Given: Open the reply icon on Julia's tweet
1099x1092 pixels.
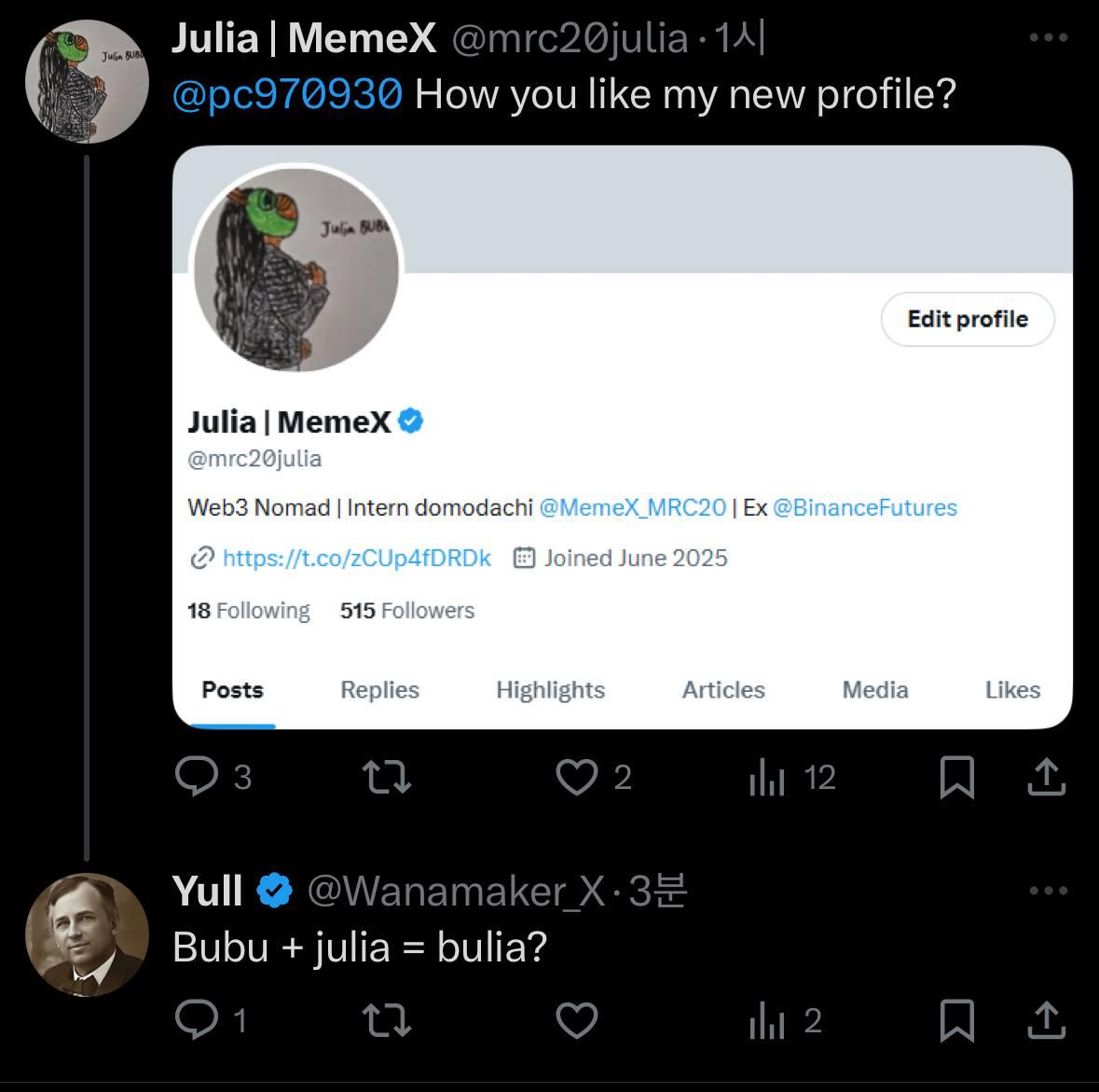Looking at the screenshot, I should point(198,776).
